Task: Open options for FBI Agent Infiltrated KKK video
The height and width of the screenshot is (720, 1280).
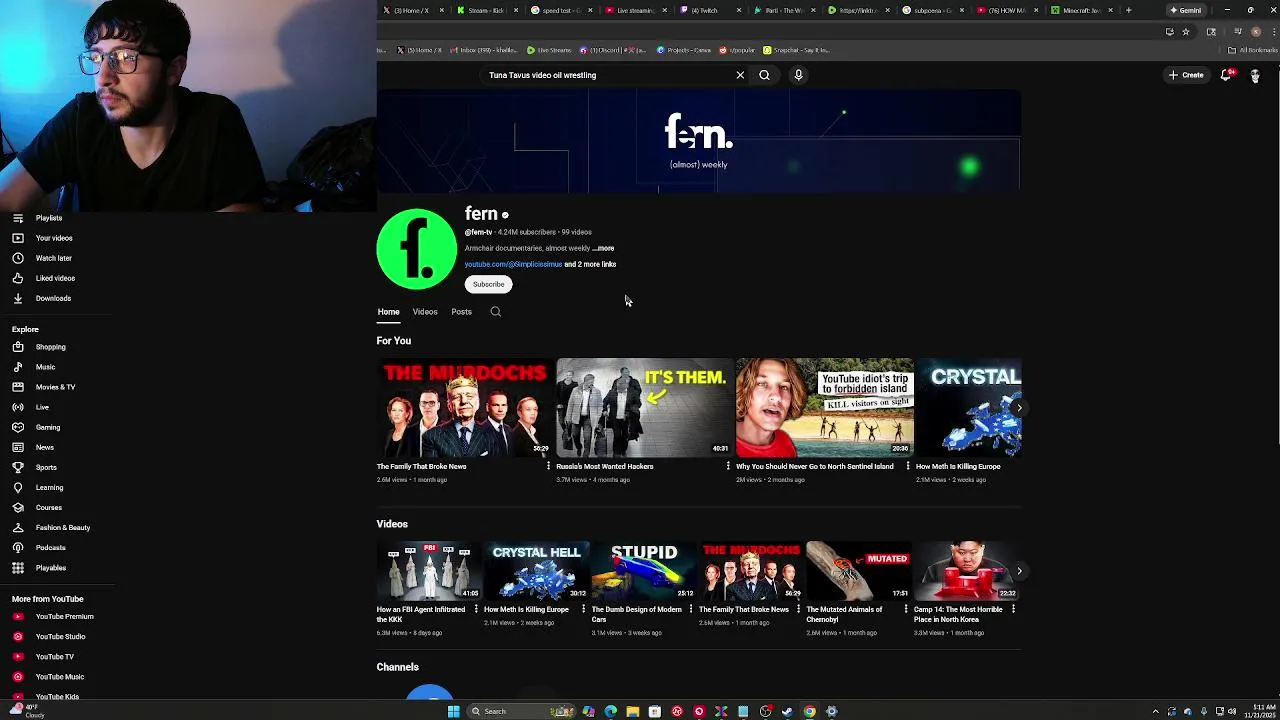Action: [476, 609]
